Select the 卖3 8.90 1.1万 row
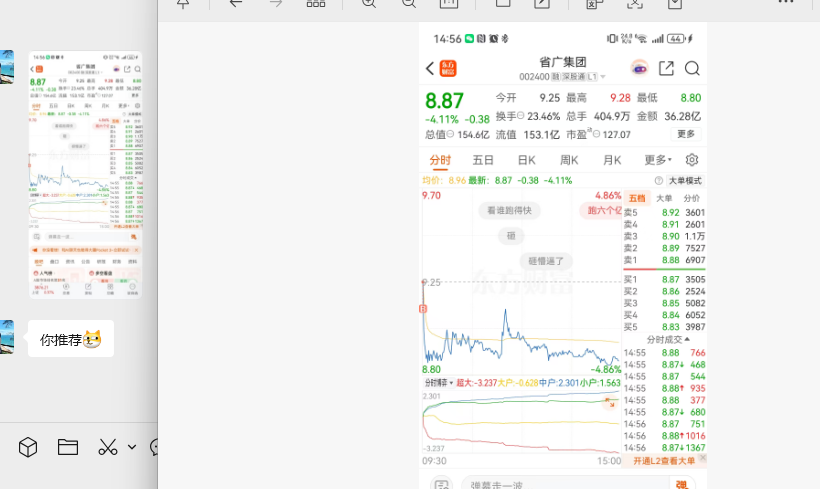 pyautogui.click(x=664, y=236)
